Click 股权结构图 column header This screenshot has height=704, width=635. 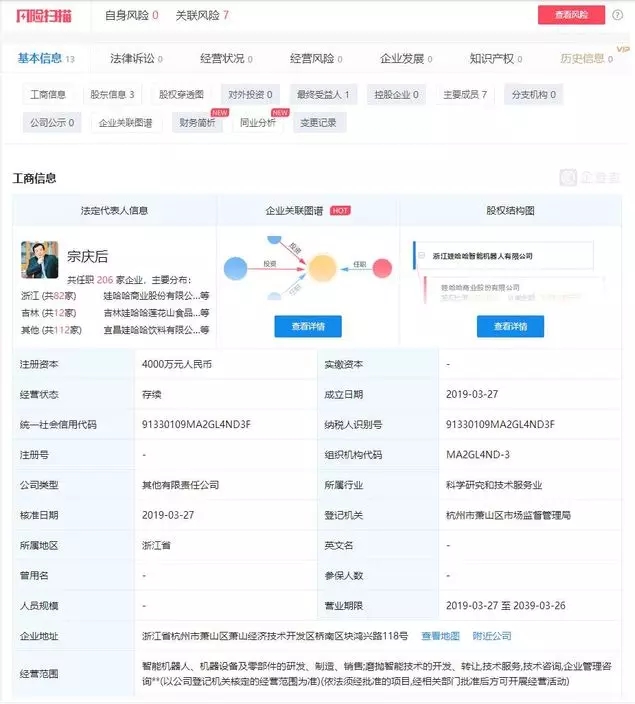click(511, 211)
